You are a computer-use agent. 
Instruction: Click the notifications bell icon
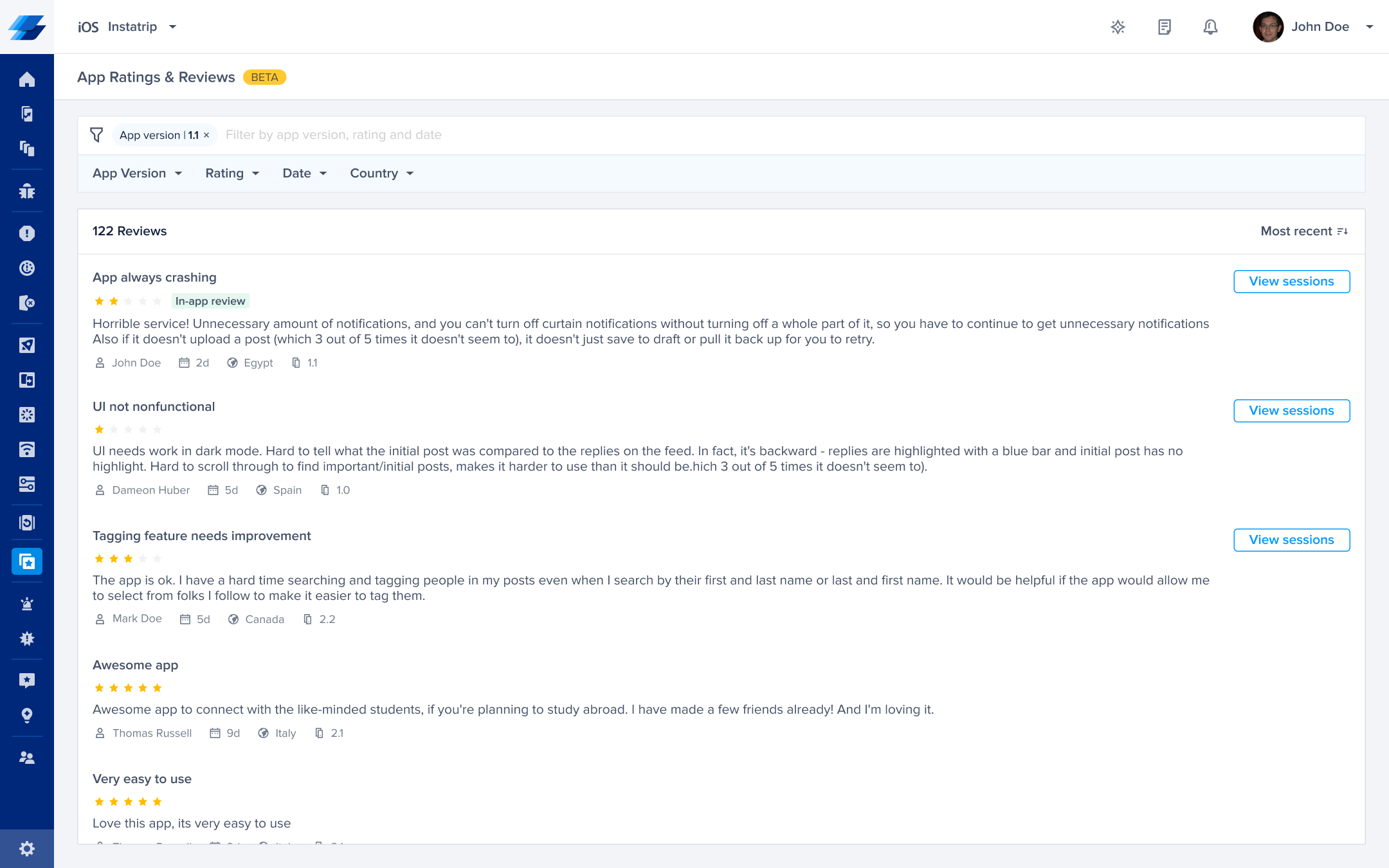[1210, 27]
